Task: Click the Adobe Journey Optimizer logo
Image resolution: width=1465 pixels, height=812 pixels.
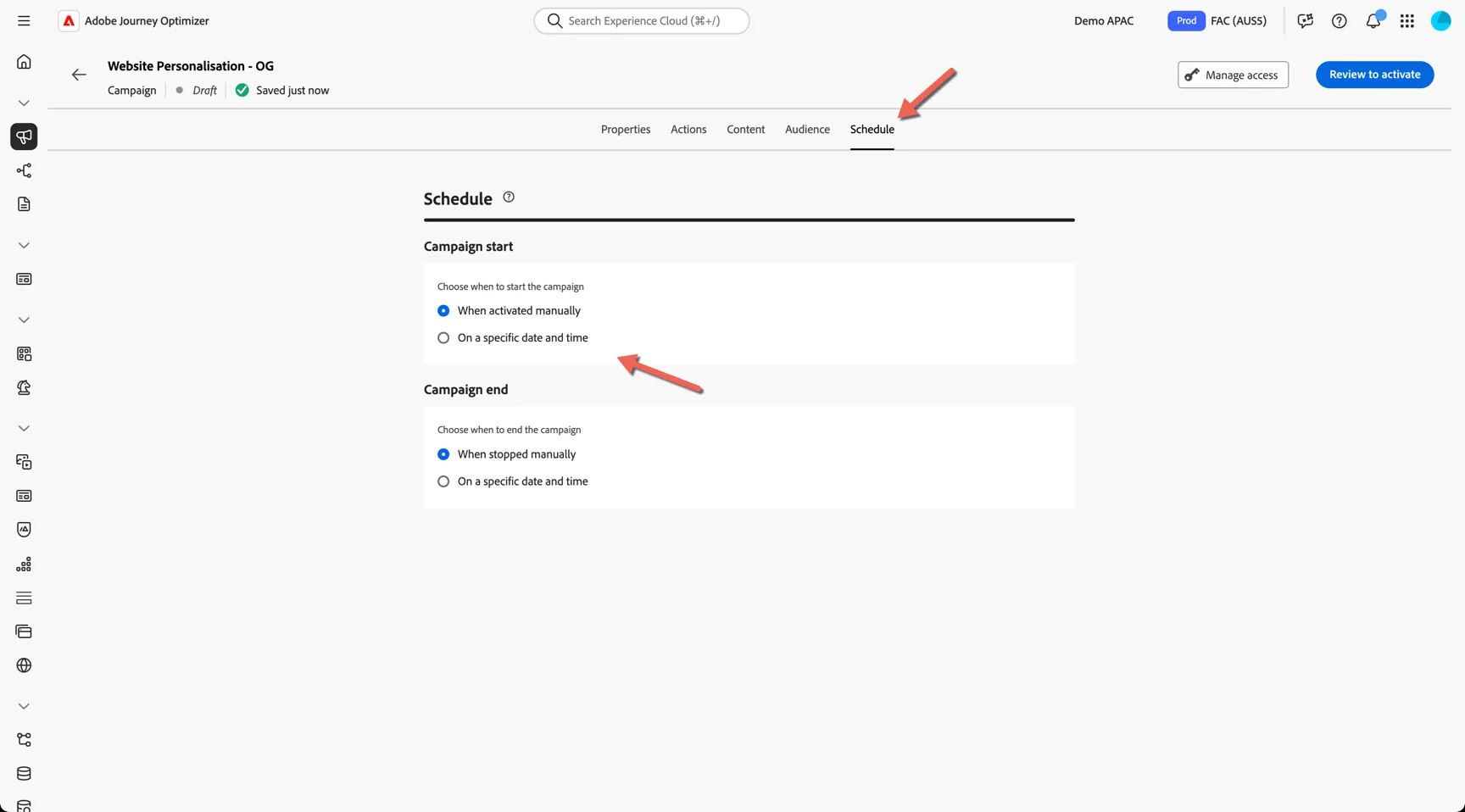Action: click(x=69, y=21)
